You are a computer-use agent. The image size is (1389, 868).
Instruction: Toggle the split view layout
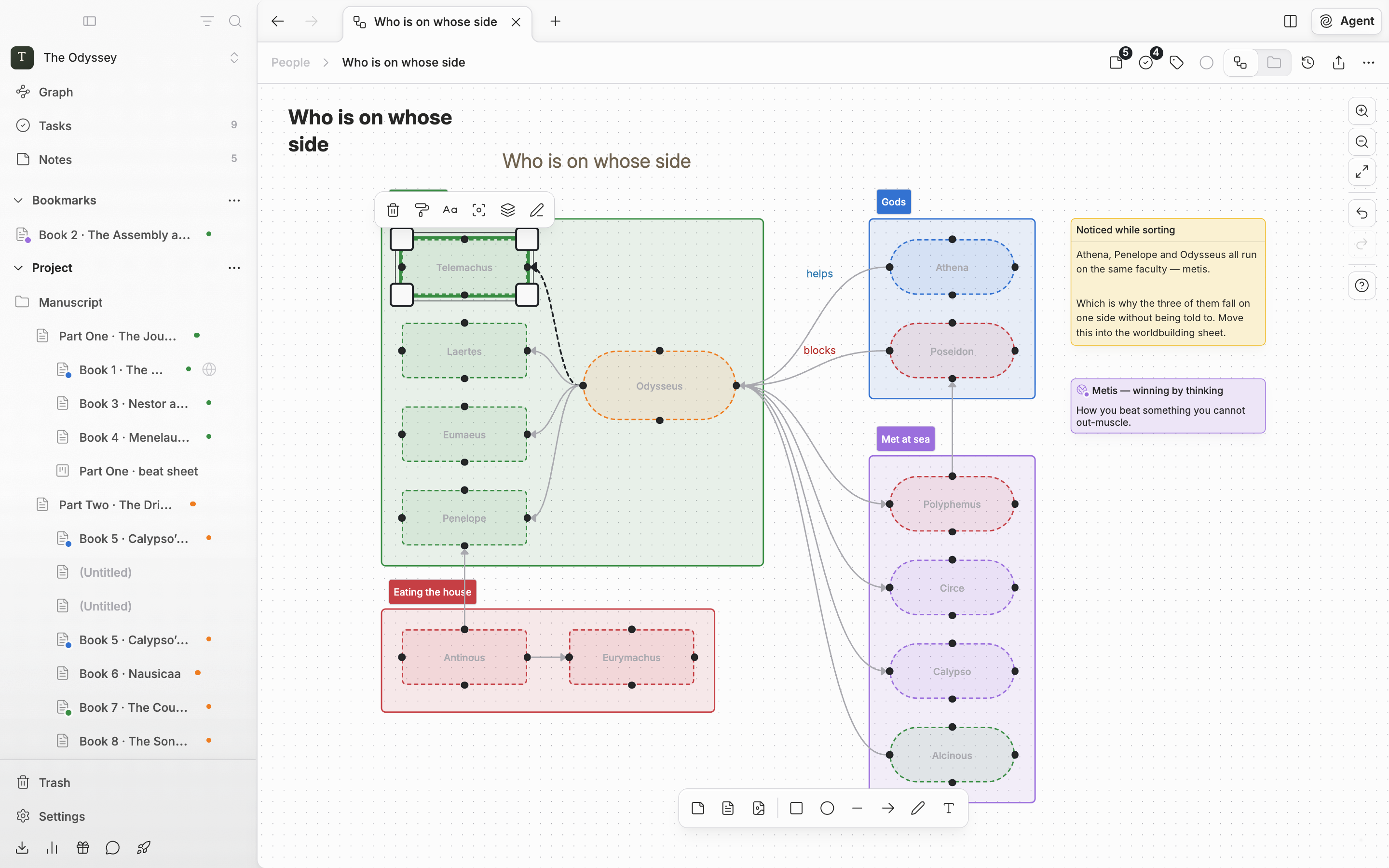click(x=1290, y=21)
